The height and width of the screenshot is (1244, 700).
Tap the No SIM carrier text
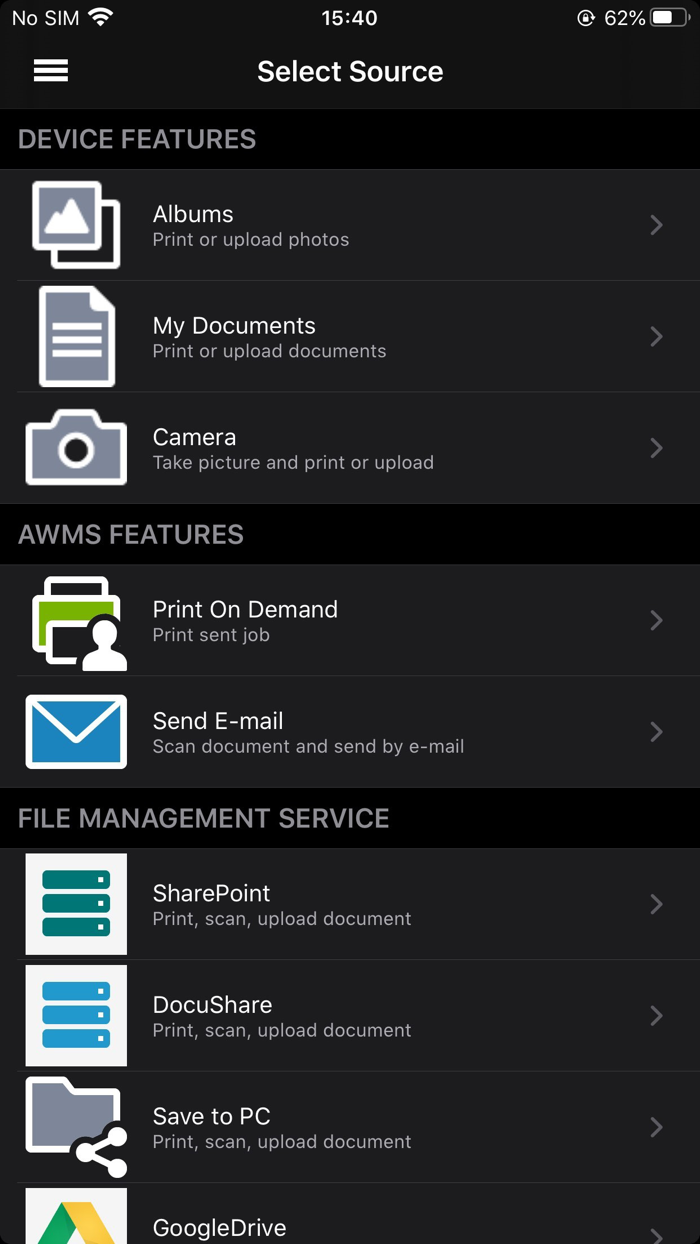pos(45,18)
